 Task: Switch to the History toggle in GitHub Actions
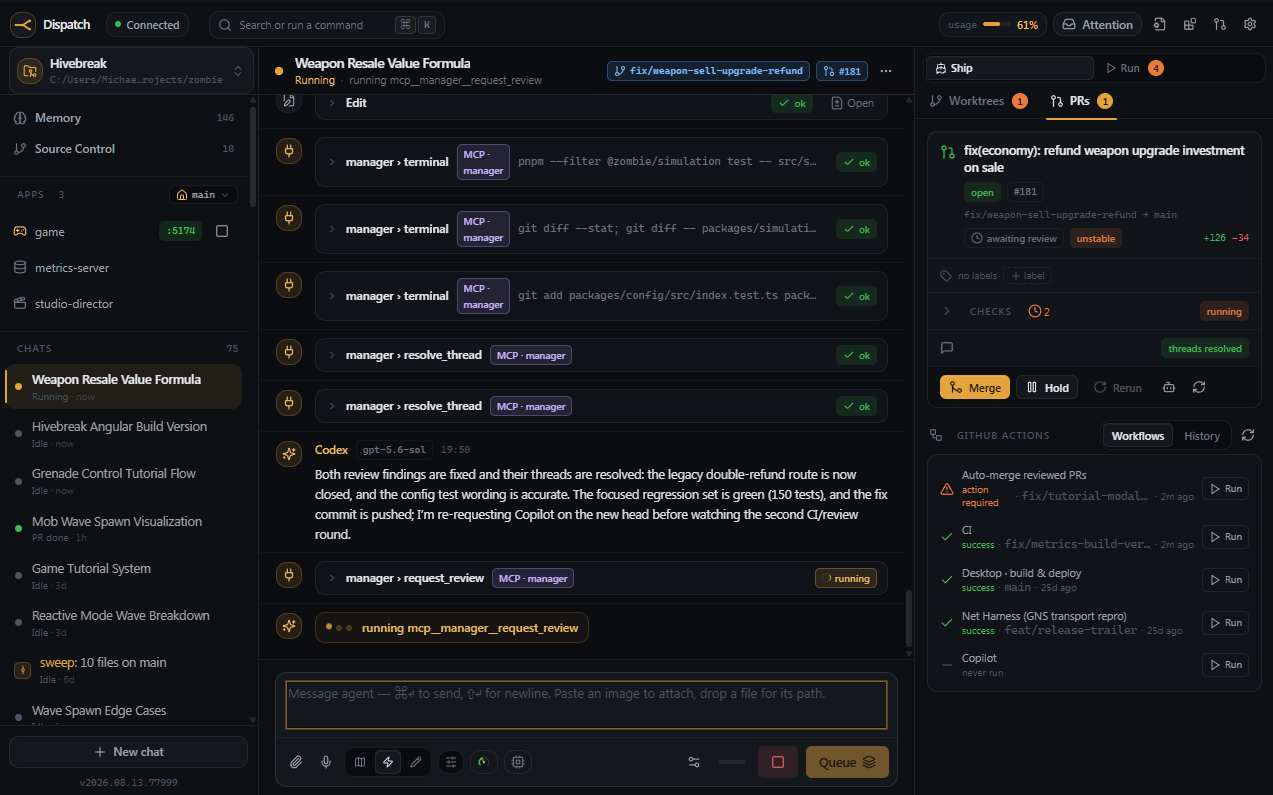coord(1202,436)
